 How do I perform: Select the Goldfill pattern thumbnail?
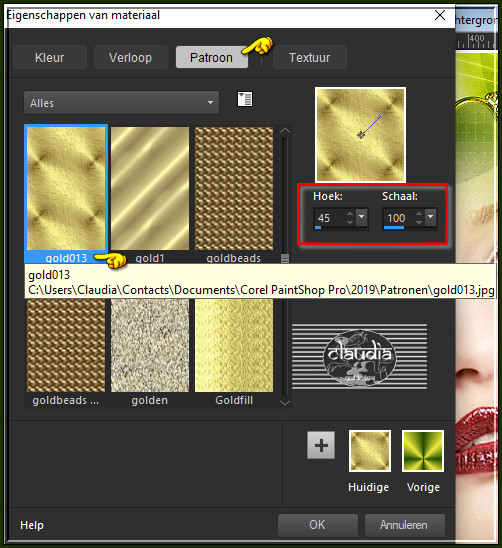pyautogui.click(x=234, y=345)
